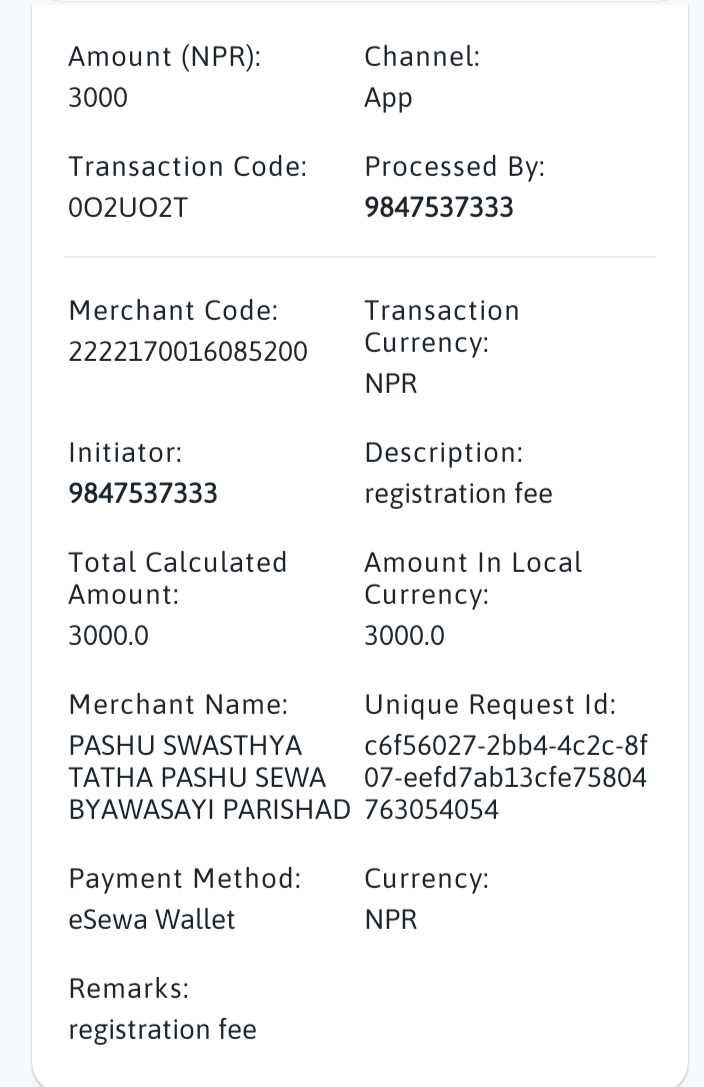Select the Transaction Code value 0O2UO2T

(x=128, y=207)
